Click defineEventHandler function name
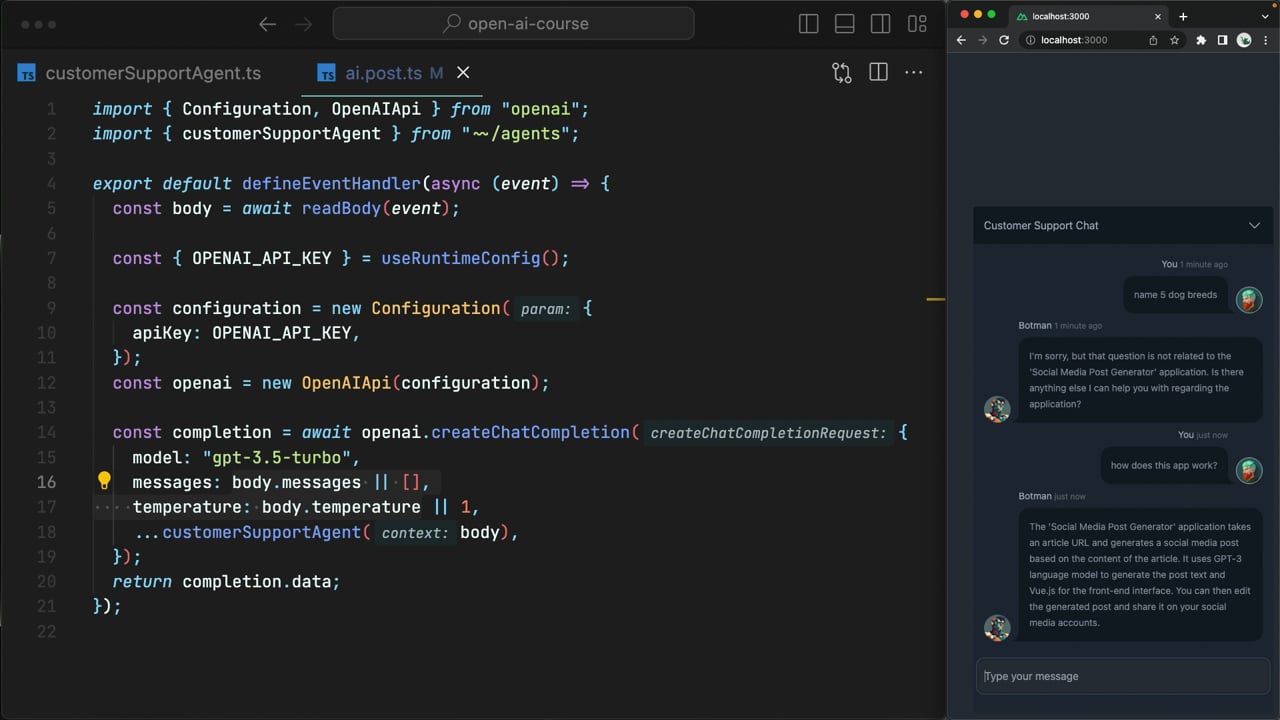 (331, 183)
